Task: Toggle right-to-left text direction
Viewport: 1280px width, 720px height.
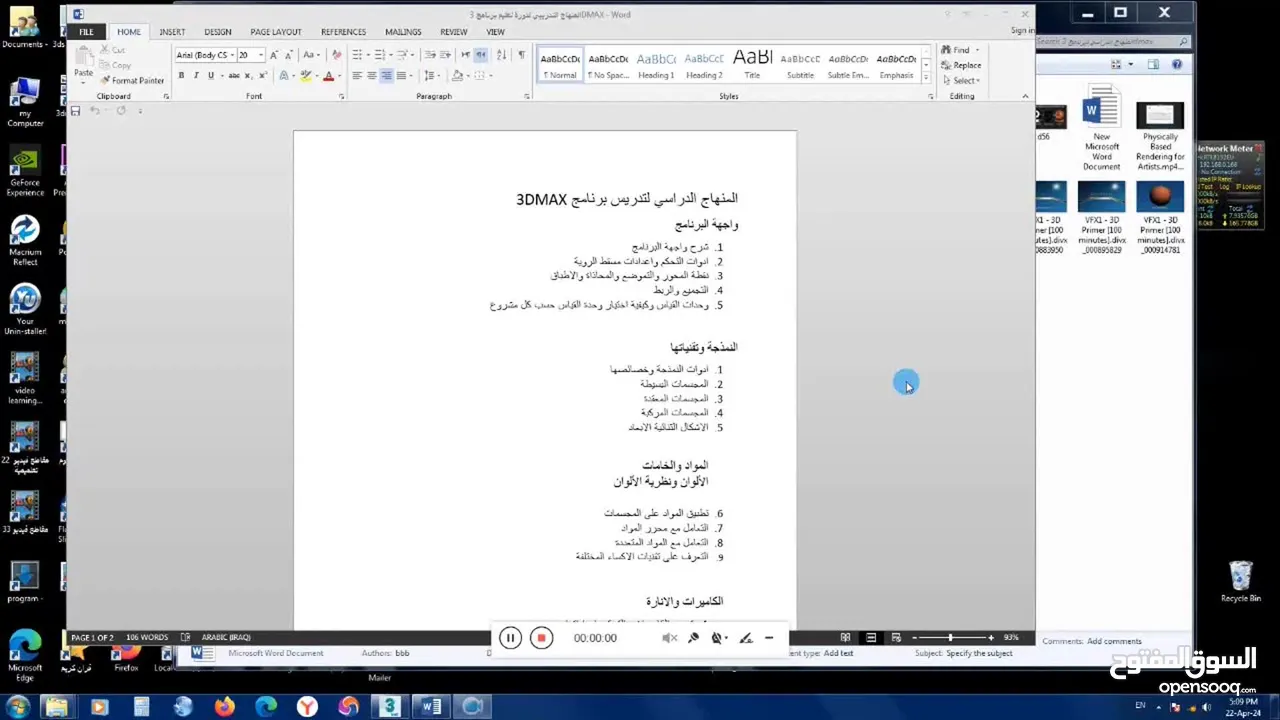Action: click(481, 55)
